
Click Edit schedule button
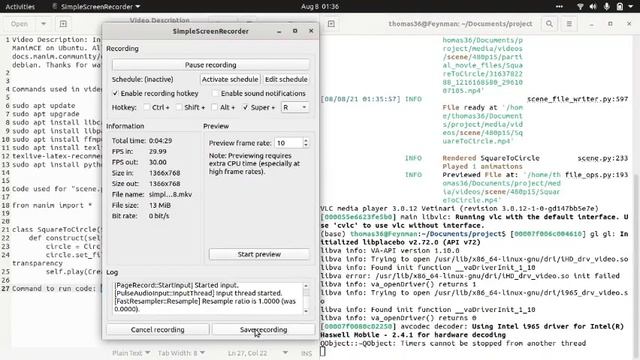click(x=286, y=79)
